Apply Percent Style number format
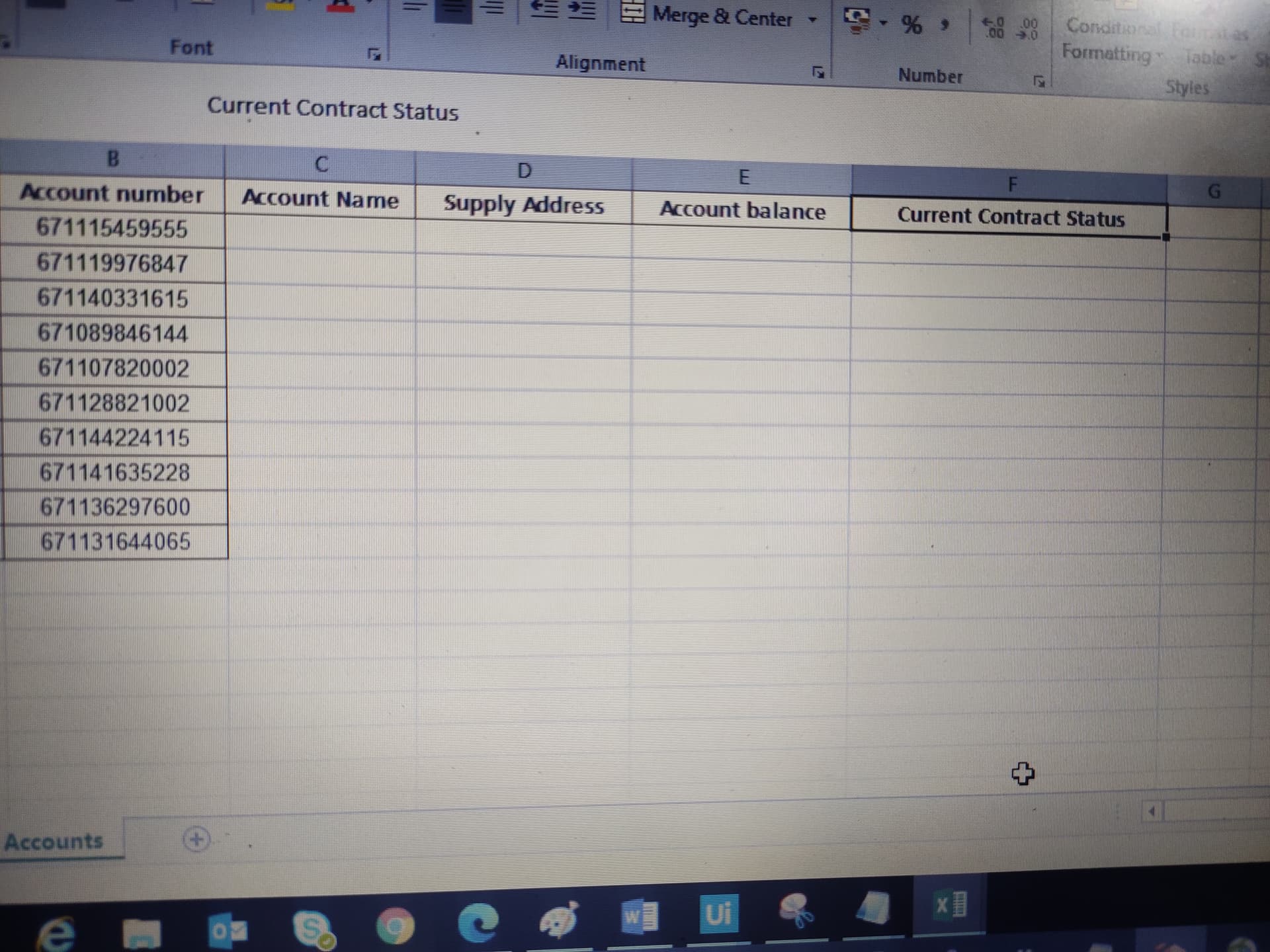This screenshot has width=1270, height=952. [912, 26]
